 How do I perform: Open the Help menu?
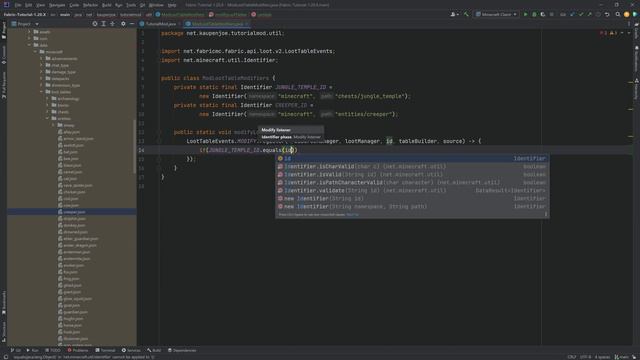[x=172, y=5]
